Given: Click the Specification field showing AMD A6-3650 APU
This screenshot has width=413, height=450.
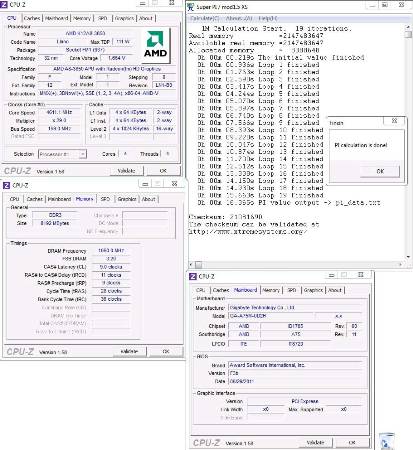Looking at the screenshot, I should (107, 69).
